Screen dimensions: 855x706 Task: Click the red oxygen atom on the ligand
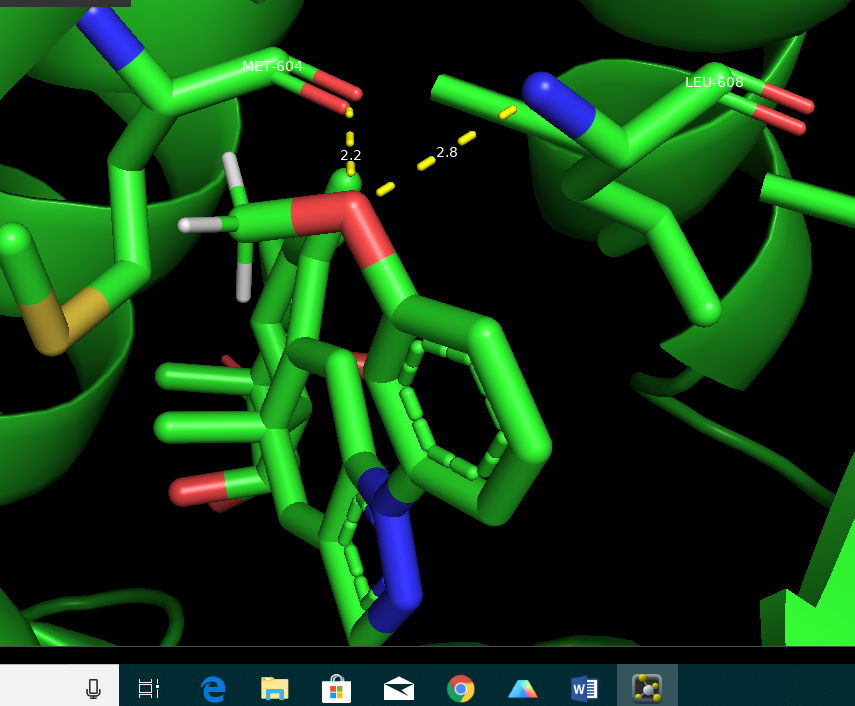pos(355,225)
